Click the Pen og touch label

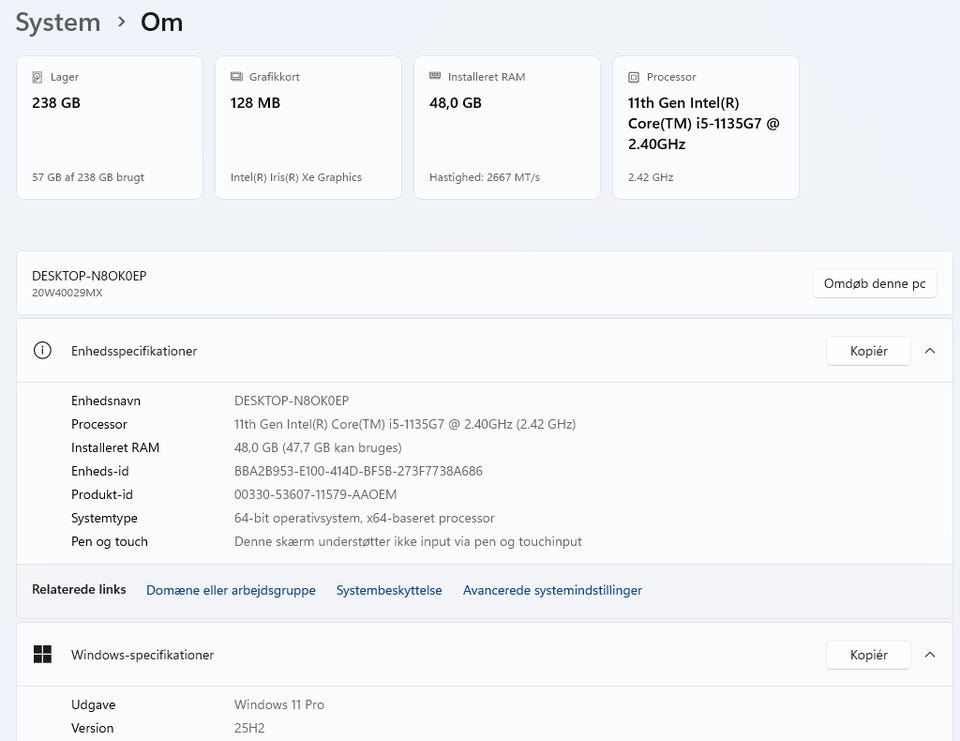110,541
